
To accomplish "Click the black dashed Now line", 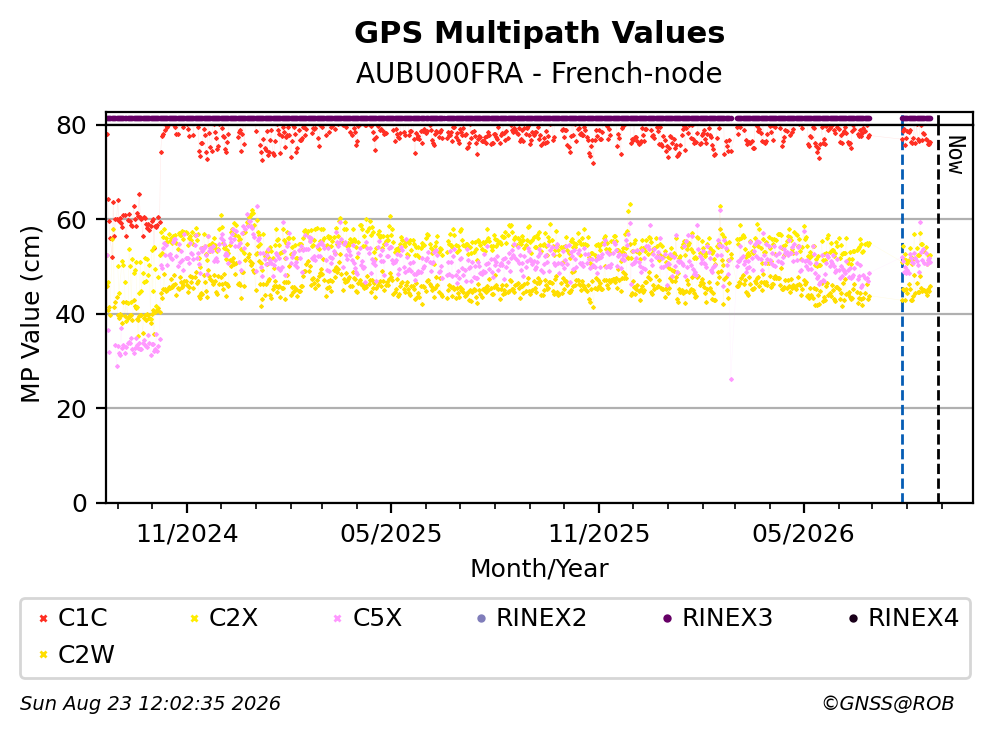I will pos(938,310).
